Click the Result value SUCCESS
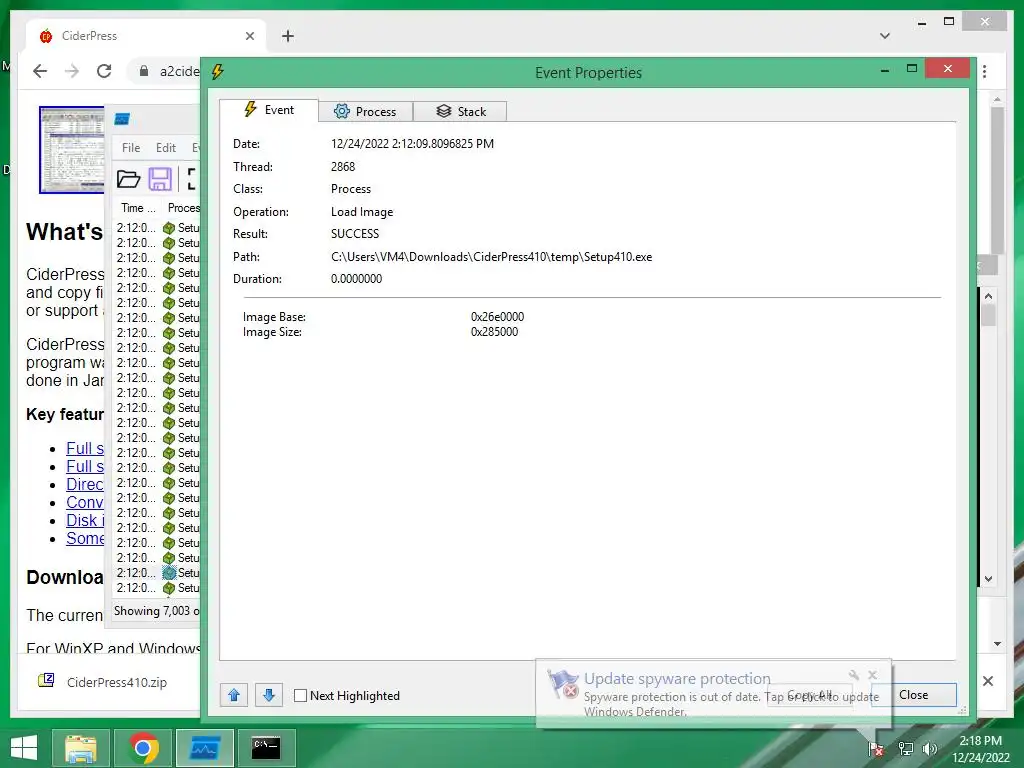Image resolution: width=1024 pixels, height=768 pixels. (x=355, y=234)
